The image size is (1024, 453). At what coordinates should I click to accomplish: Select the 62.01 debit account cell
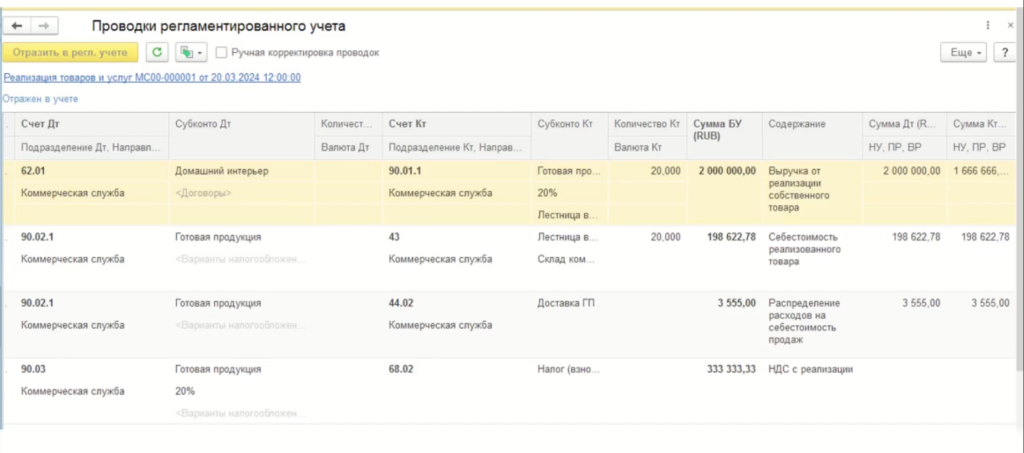pos(93,171)
